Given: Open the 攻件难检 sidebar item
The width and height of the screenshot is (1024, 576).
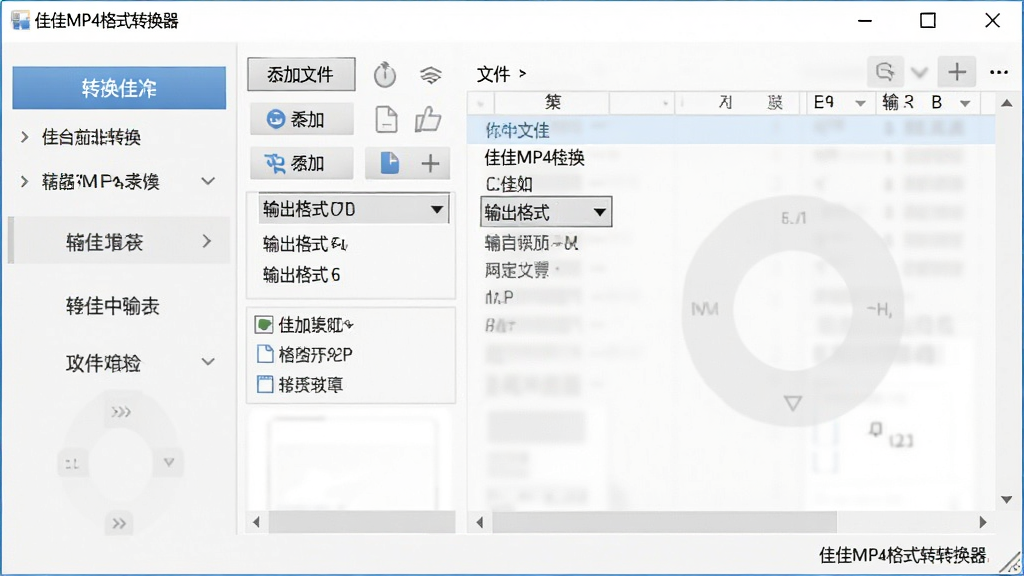Looking at the screenshot, I should (104, 363).
